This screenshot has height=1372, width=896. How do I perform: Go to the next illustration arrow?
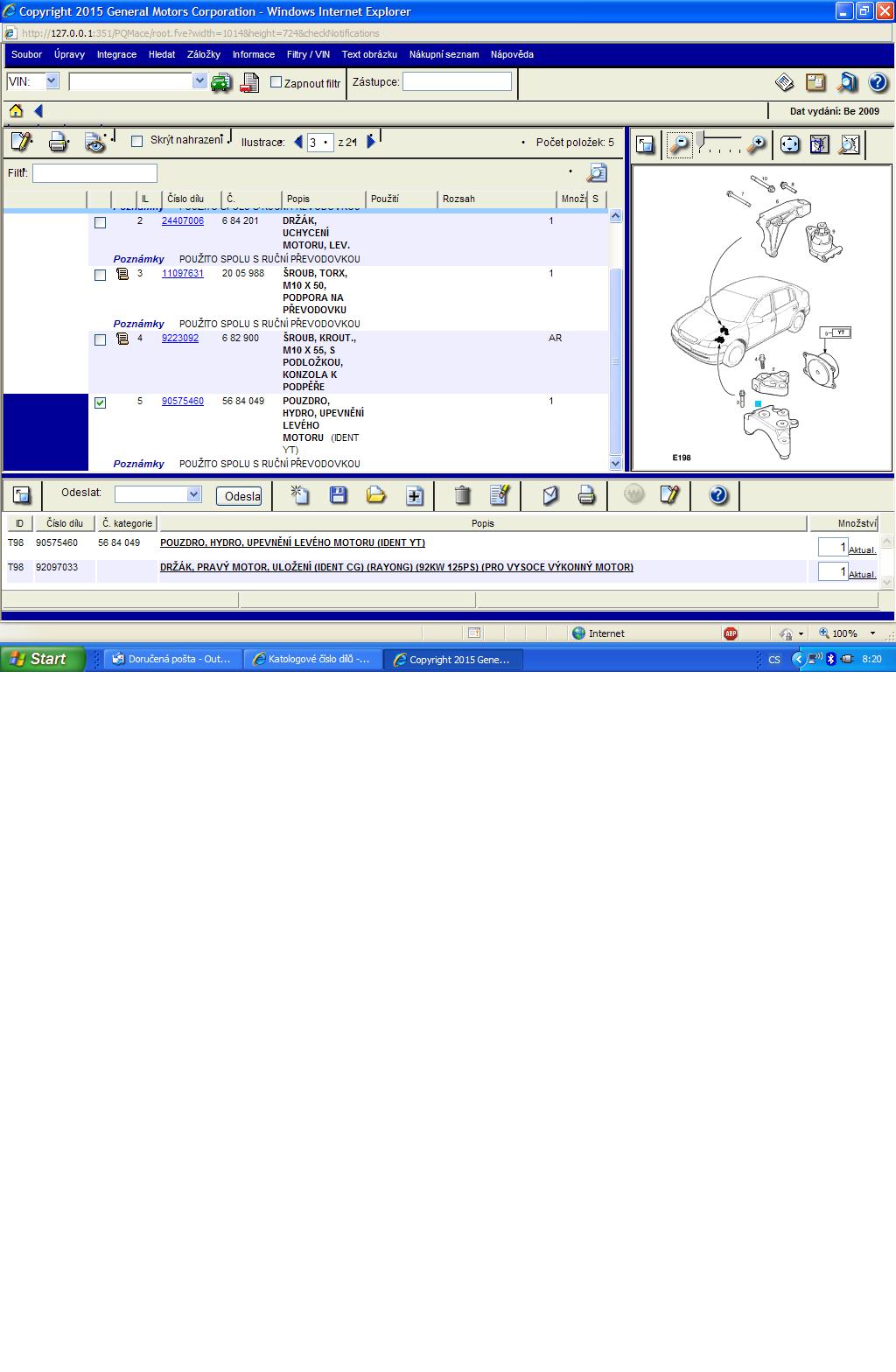pos(371,142)
